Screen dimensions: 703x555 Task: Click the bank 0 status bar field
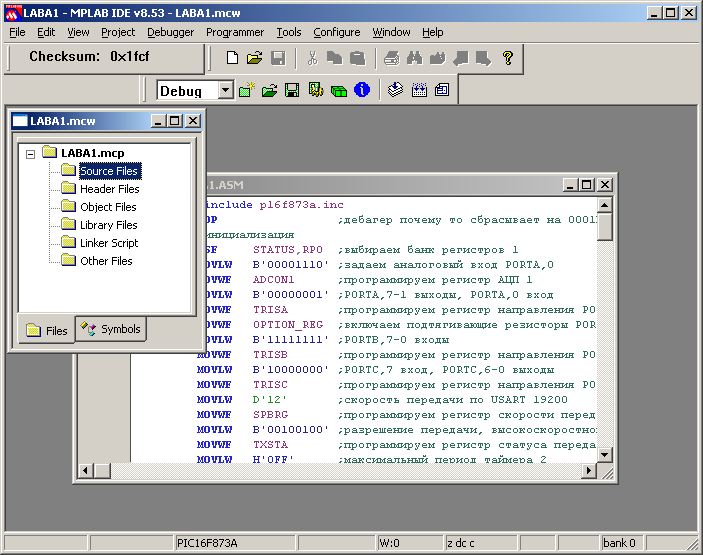click(x=622, y=543)
